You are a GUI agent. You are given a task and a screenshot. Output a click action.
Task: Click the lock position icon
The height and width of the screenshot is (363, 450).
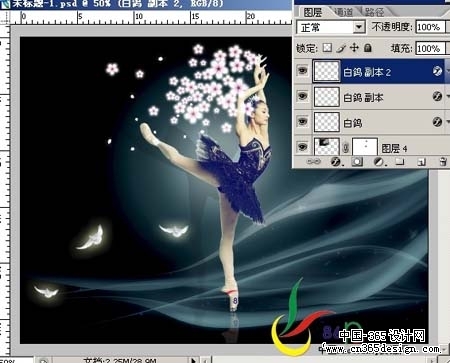(354, 48)
